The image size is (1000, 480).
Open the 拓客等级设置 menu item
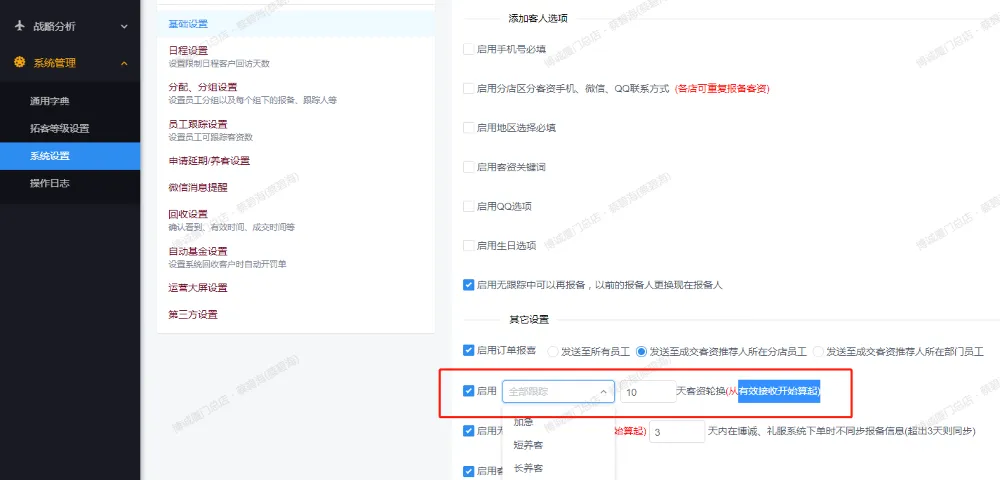tap(59, 128)
